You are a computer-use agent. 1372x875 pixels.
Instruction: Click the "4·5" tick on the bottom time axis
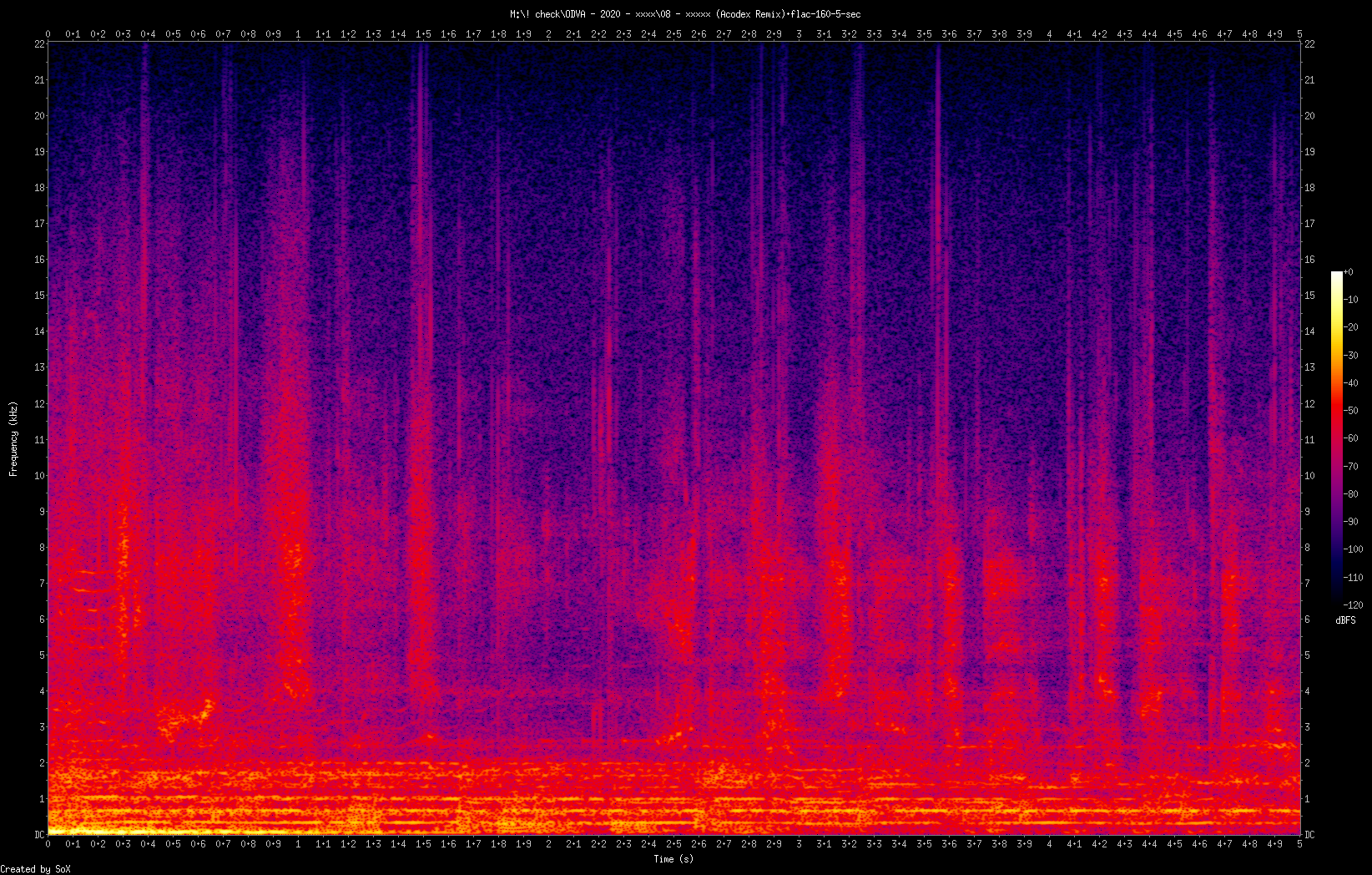click(x=1174, y=844)
